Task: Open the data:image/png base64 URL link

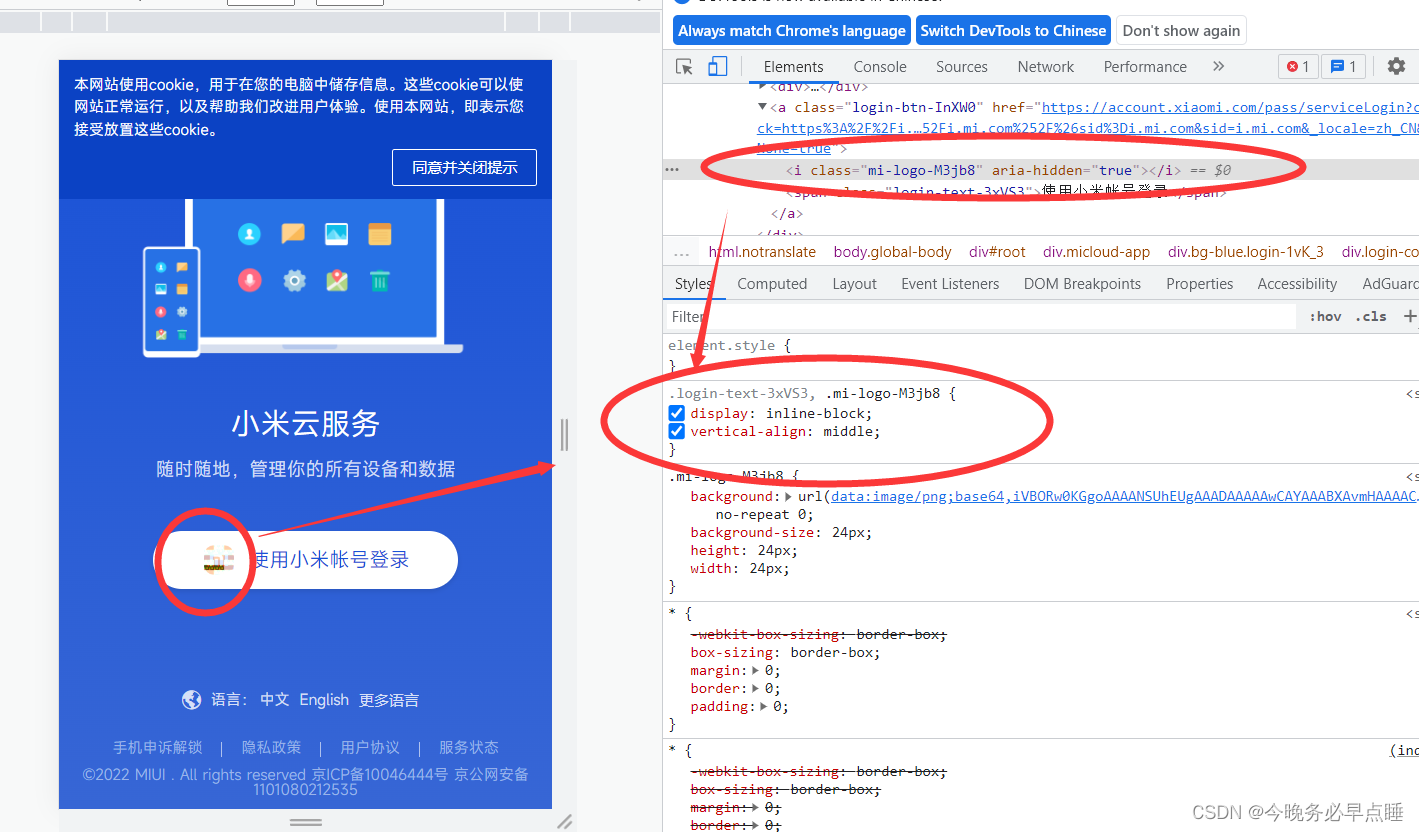Action: tap(1124, 496)
